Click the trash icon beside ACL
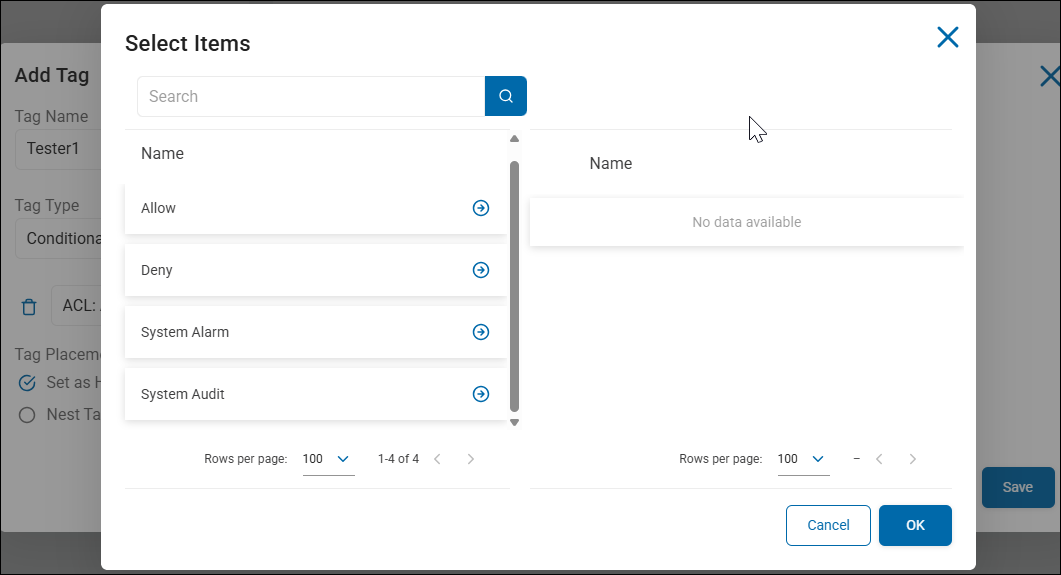 29,307
